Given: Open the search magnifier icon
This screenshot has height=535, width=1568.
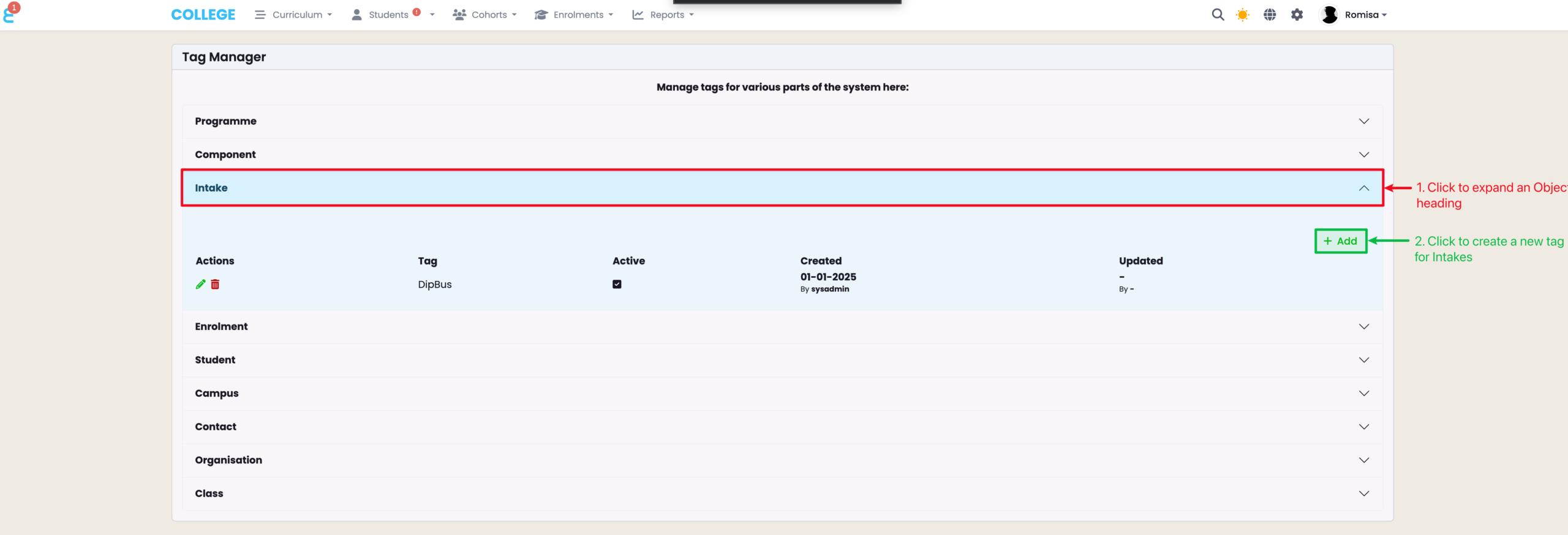Looking at the screenshot, I should 1218,15.
